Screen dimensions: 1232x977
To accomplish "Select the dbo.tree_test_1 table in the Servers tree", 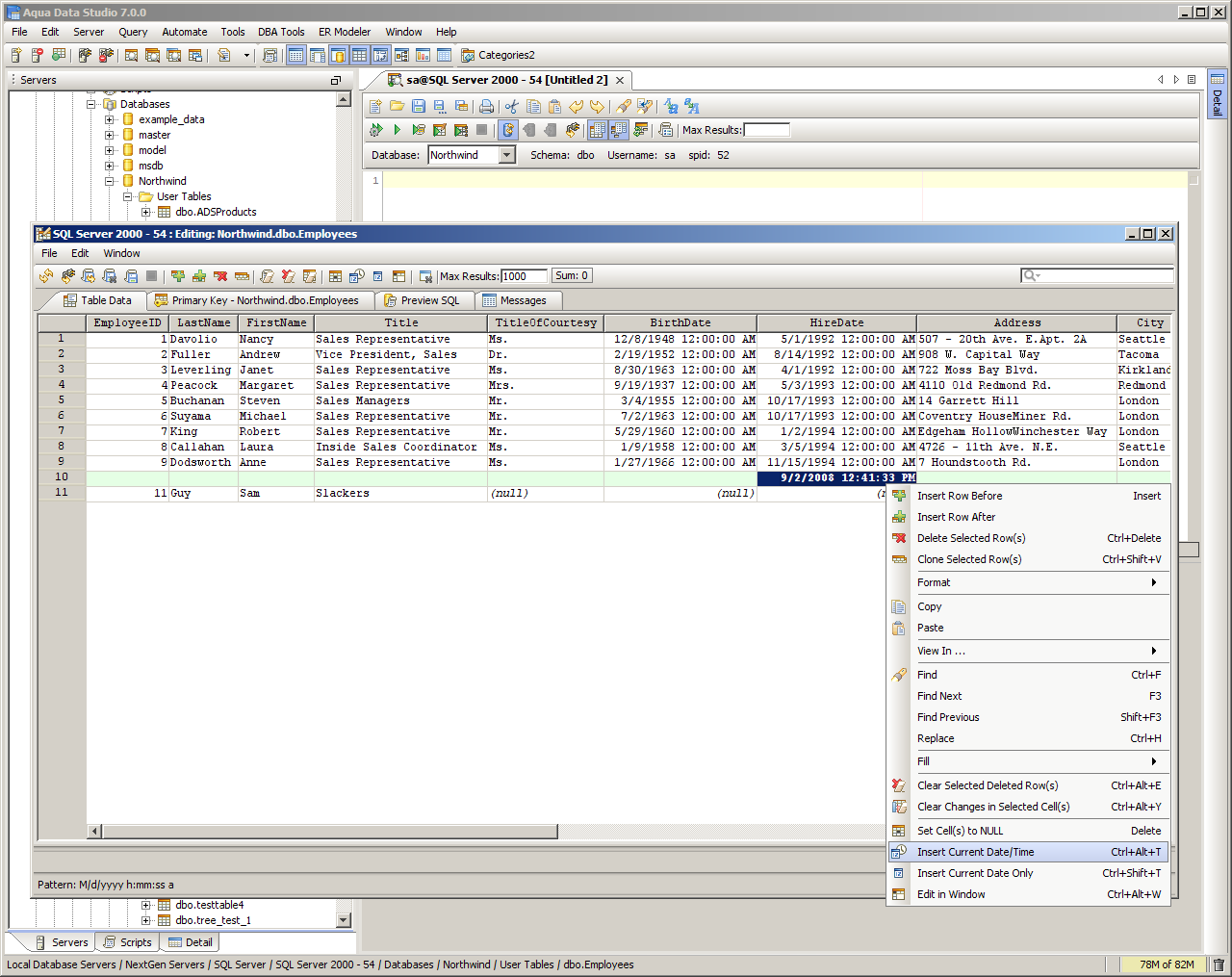I will [213, 920].
